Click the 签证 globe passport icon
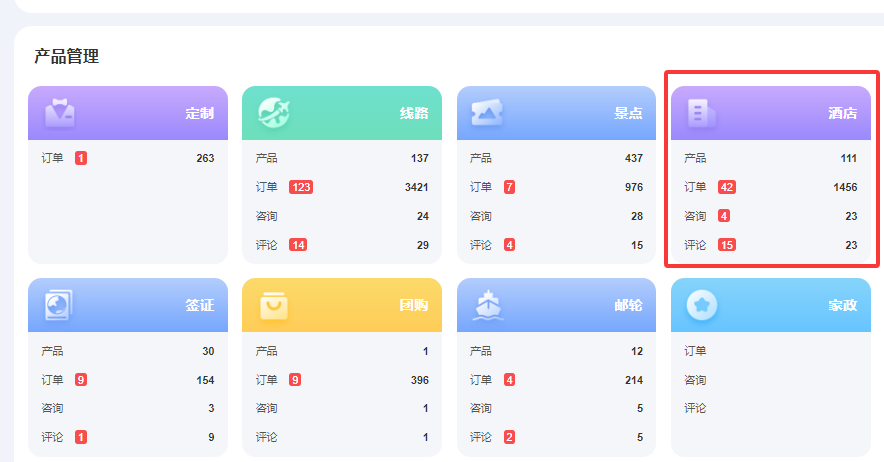This screenshot has width=884, height=462. tap(60, 305)
